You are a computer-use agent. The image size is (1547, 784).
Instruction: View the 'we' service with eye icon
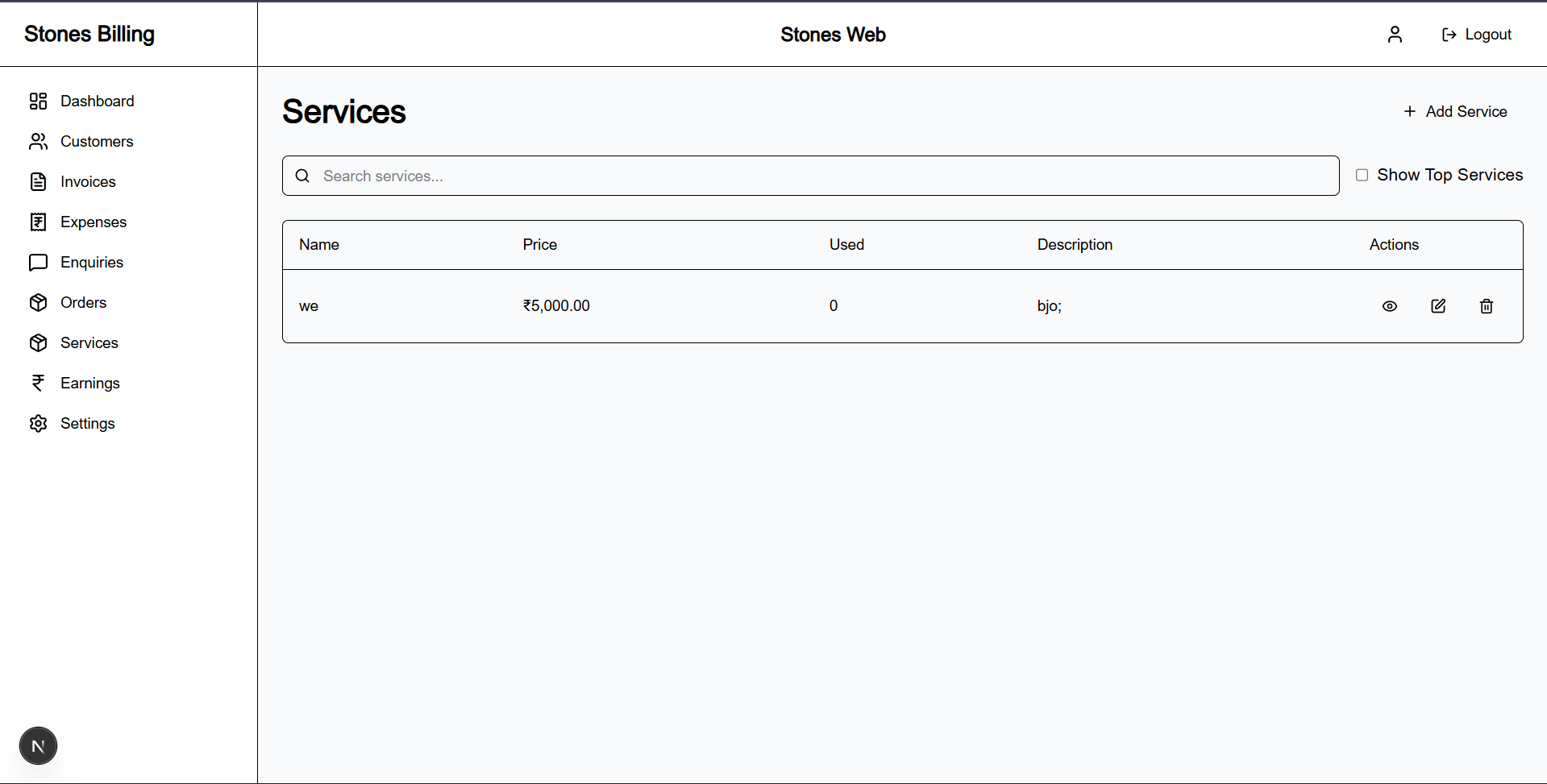pos(1389,306)
